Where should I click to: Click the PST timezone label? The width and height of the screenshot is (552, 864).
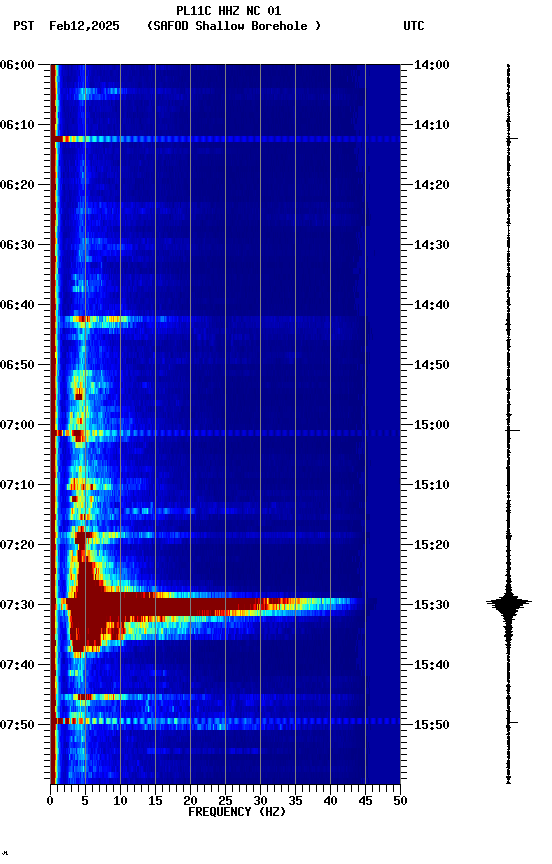point(24,26)
